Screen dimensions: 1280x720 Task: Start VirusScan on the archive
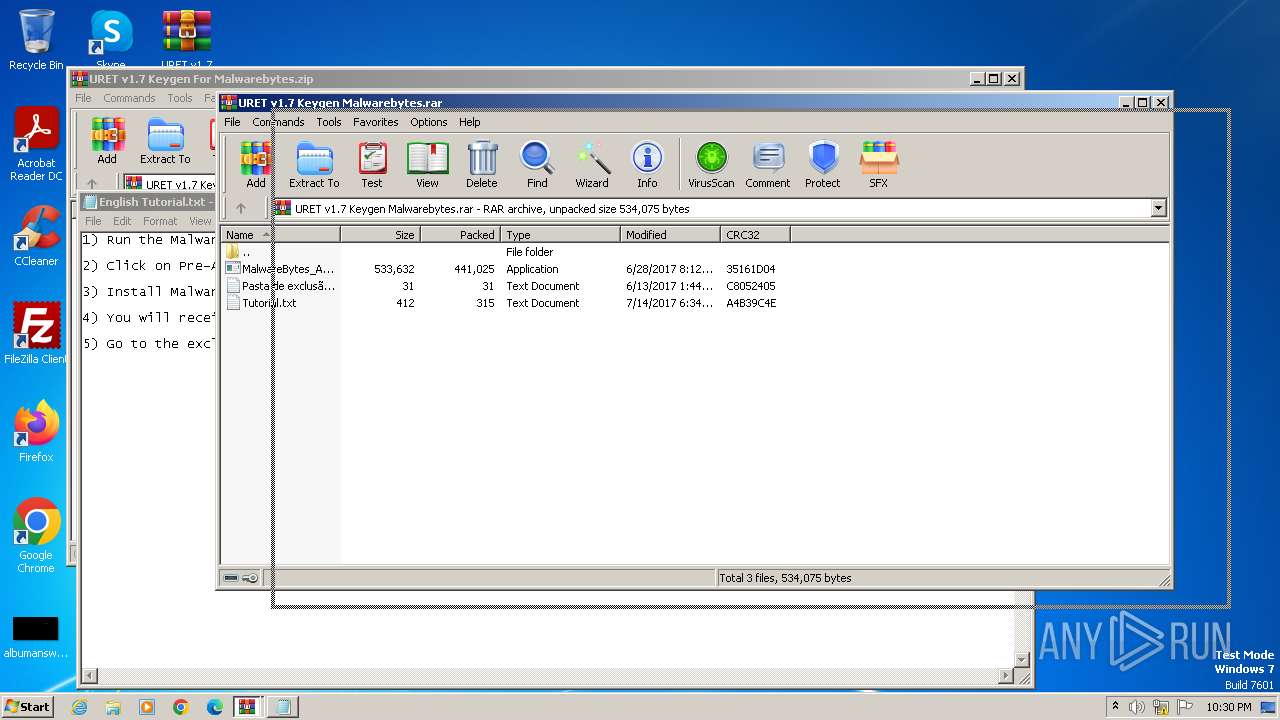click(x=711, y=164)
